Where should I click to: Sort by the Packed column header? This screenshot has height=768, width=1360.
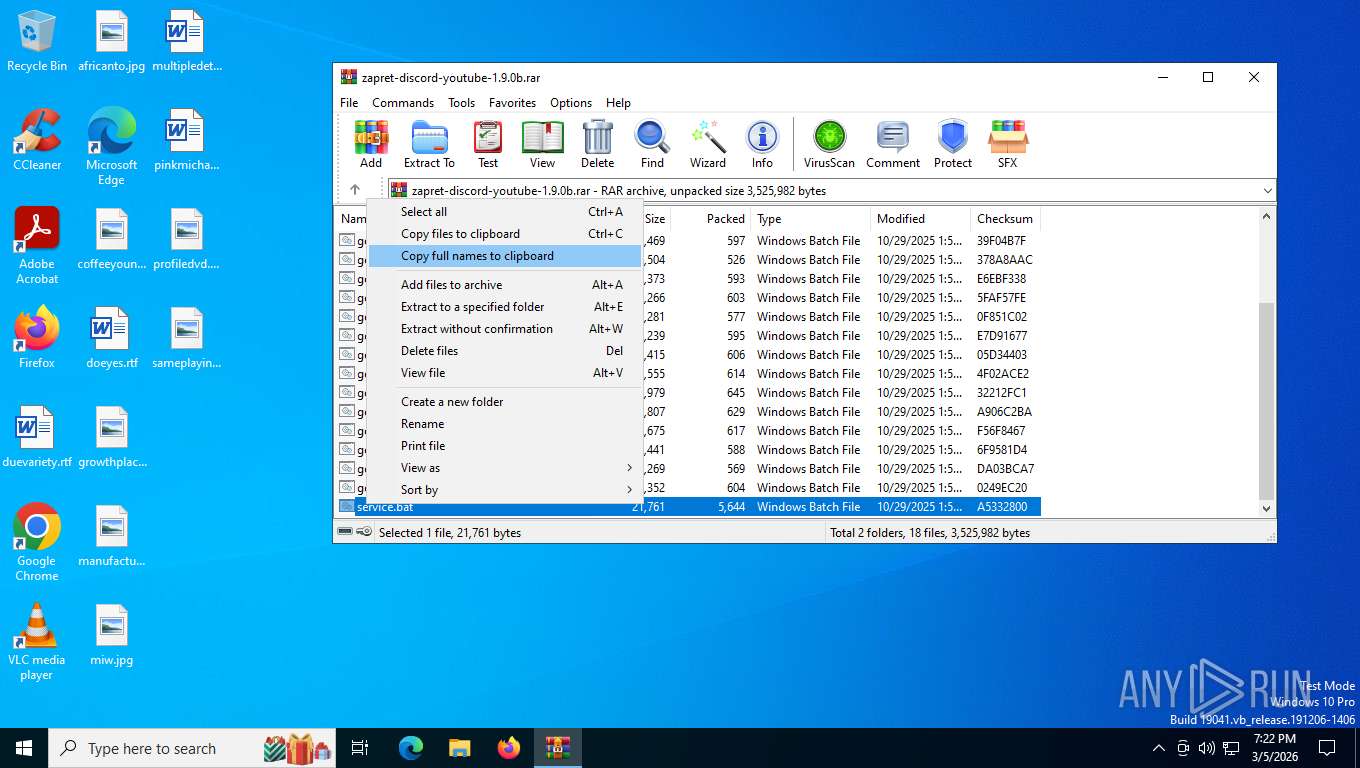coord(710,219)
